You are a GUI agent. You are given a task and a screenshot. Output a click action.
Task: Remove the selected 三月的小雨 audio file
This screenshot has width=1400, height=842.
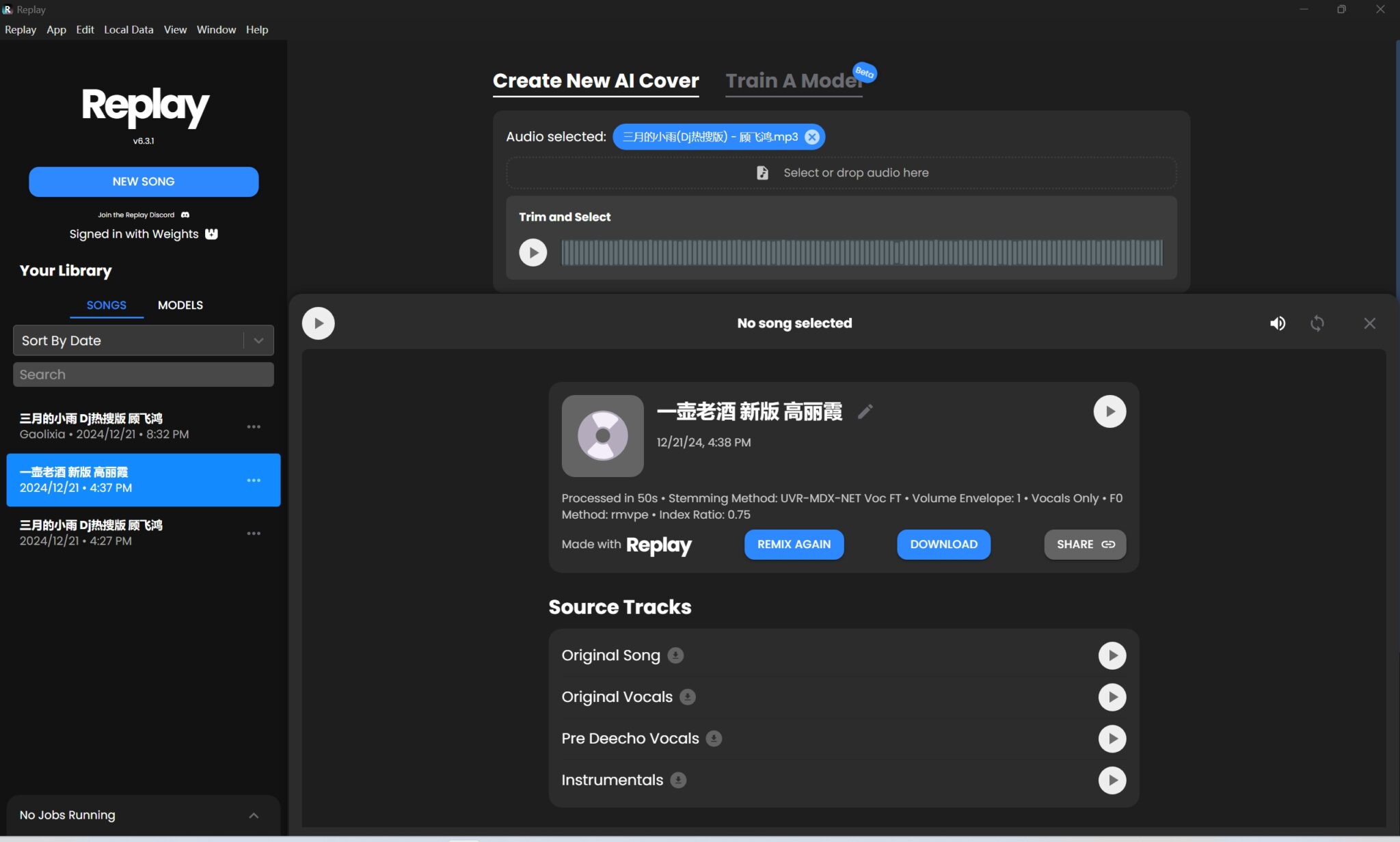coord(811,136)
